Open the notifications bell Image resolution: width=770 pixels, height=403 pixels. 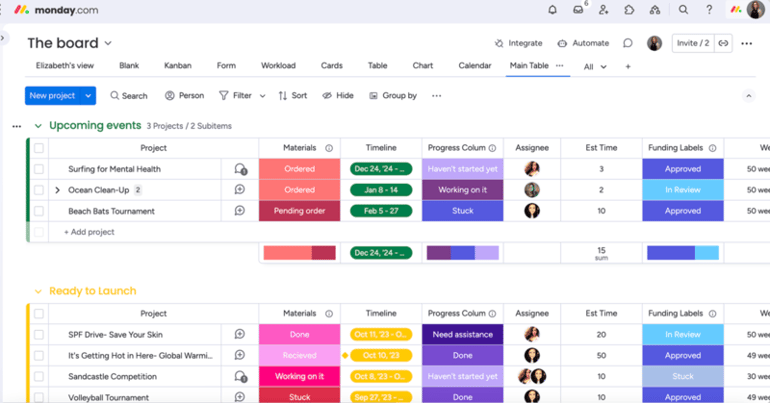(552, 10)
